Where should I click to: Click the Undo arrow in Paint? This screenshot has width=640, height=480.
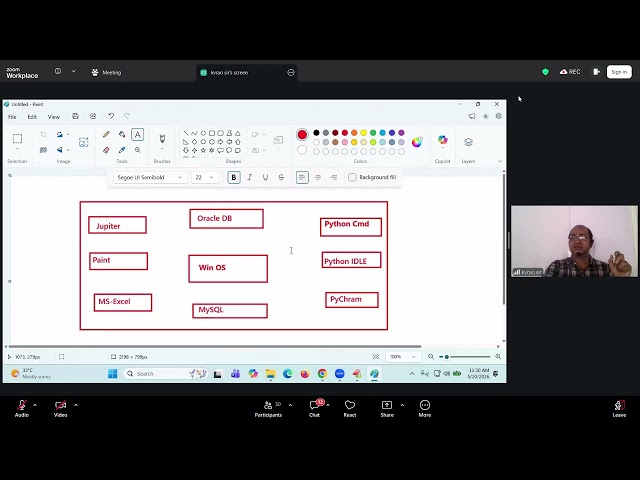pyautogui.click(x=111, y=116)
